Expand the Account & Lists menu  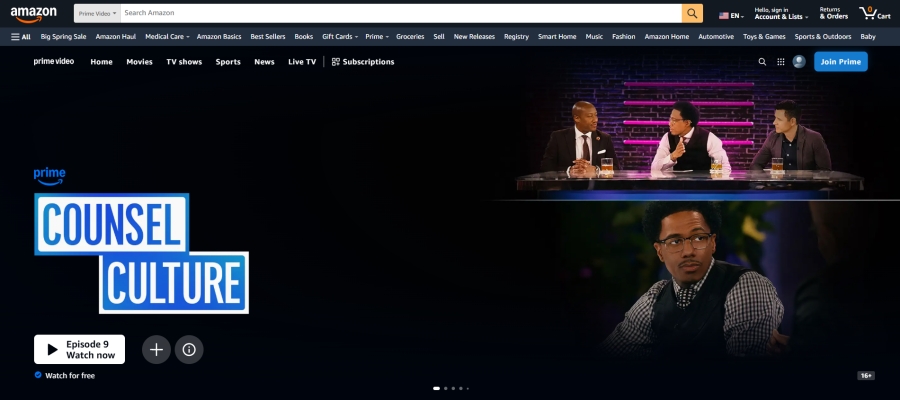coord(779,13)
